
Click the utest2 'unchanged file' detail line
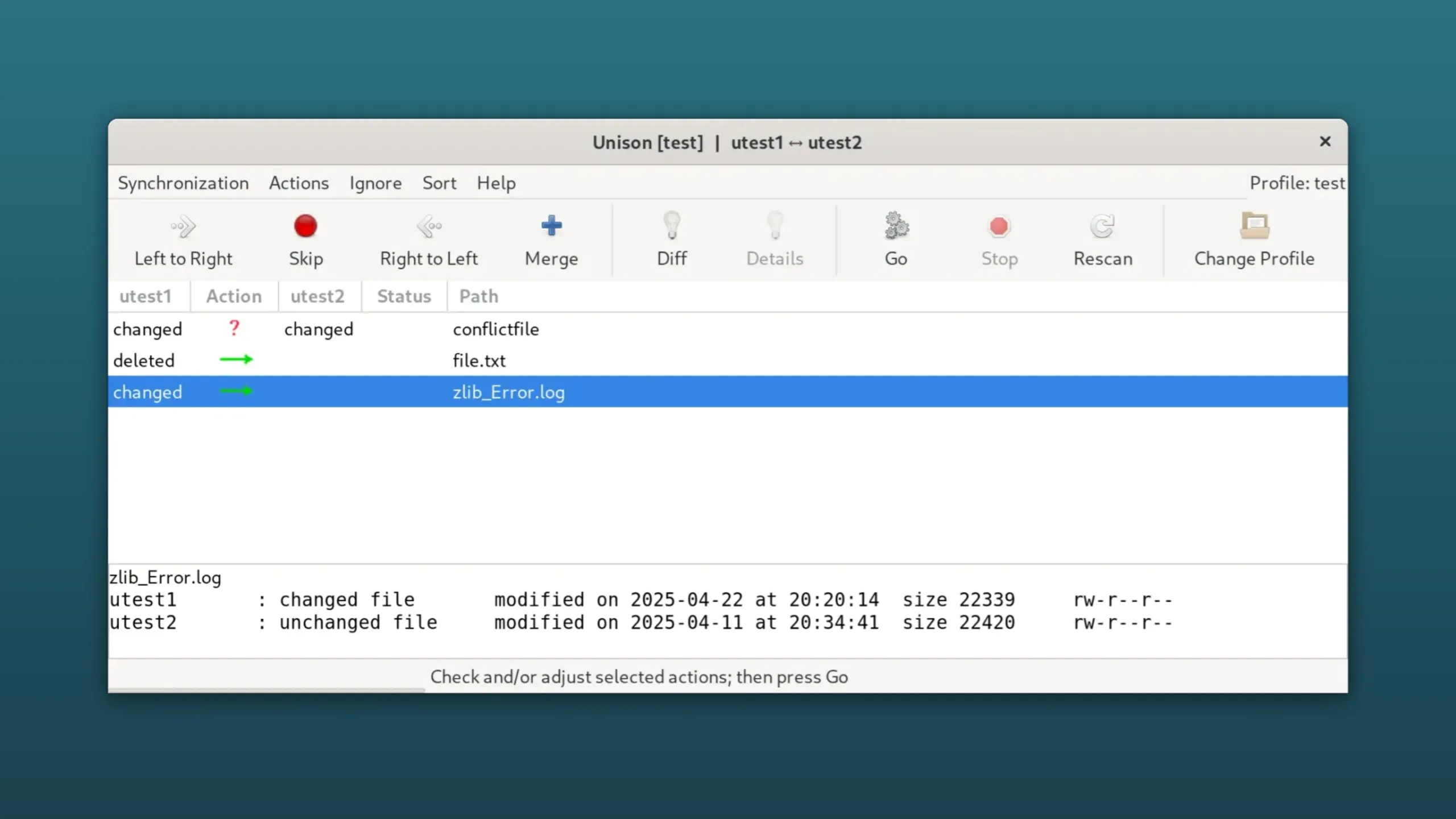(x=640, y=623)
